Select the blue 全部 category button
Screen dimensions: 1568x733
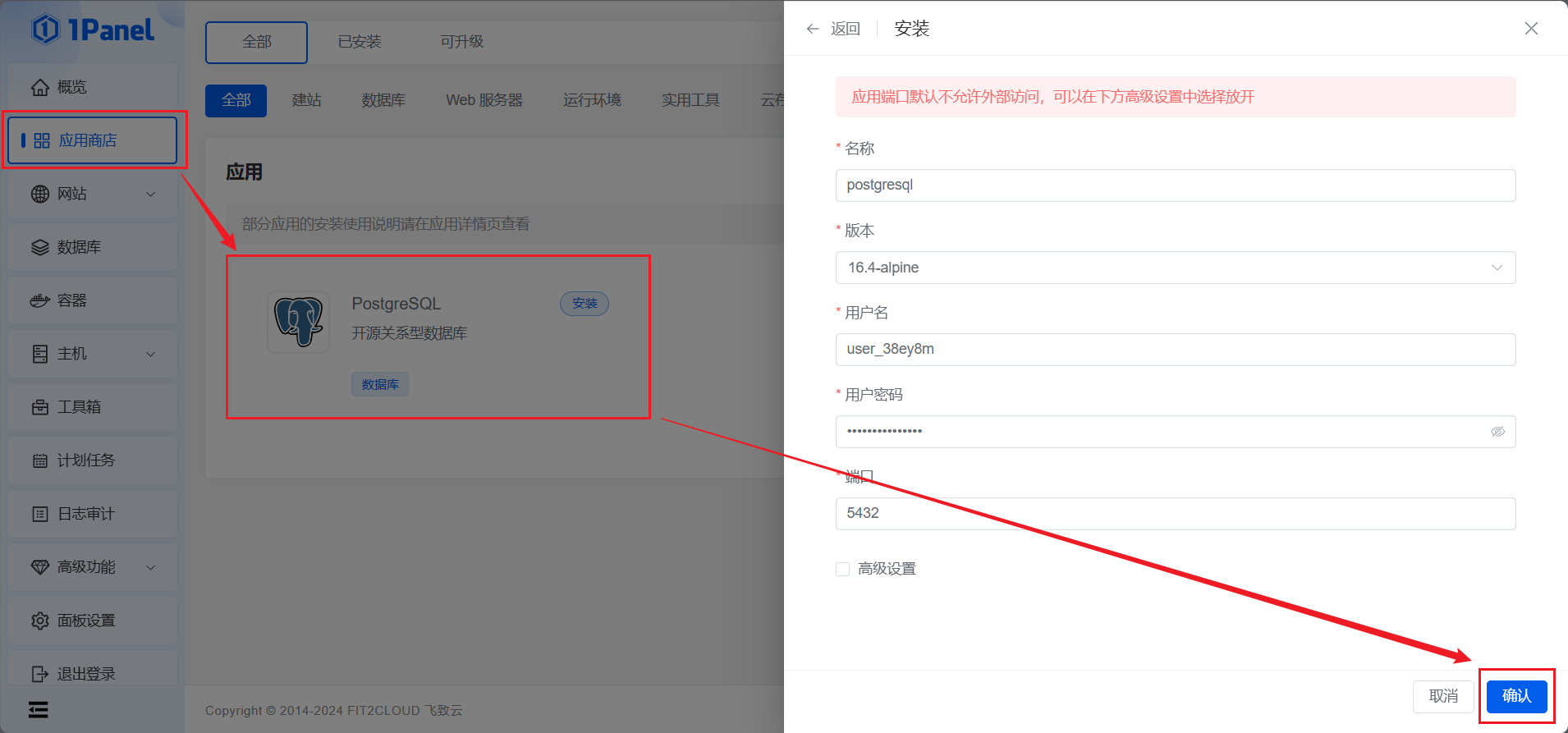click(x=236, y=100)
